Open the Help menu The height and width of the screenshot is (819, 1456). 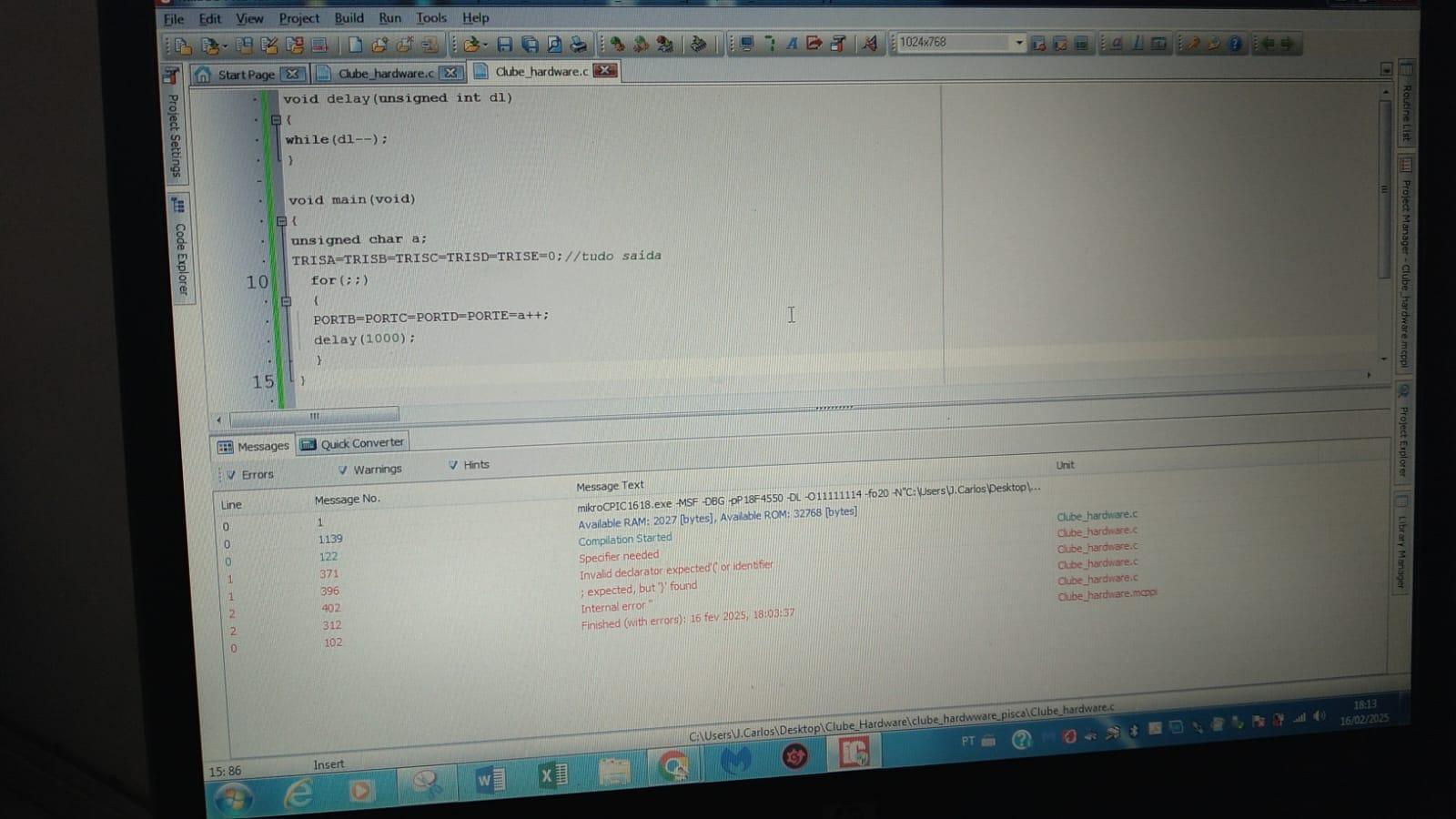click(x=475, y=17)
